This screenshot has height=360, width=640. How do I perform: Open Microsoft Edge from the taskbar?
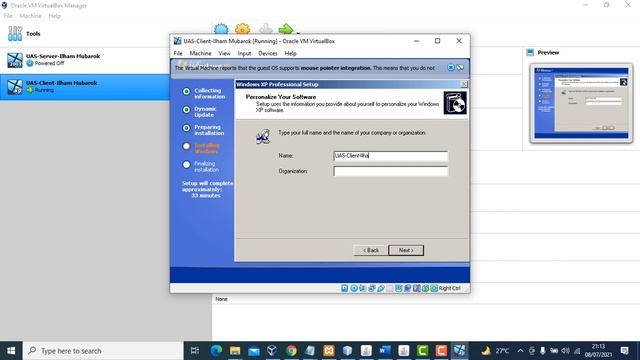pyautogui.click(x=216, y=351)
